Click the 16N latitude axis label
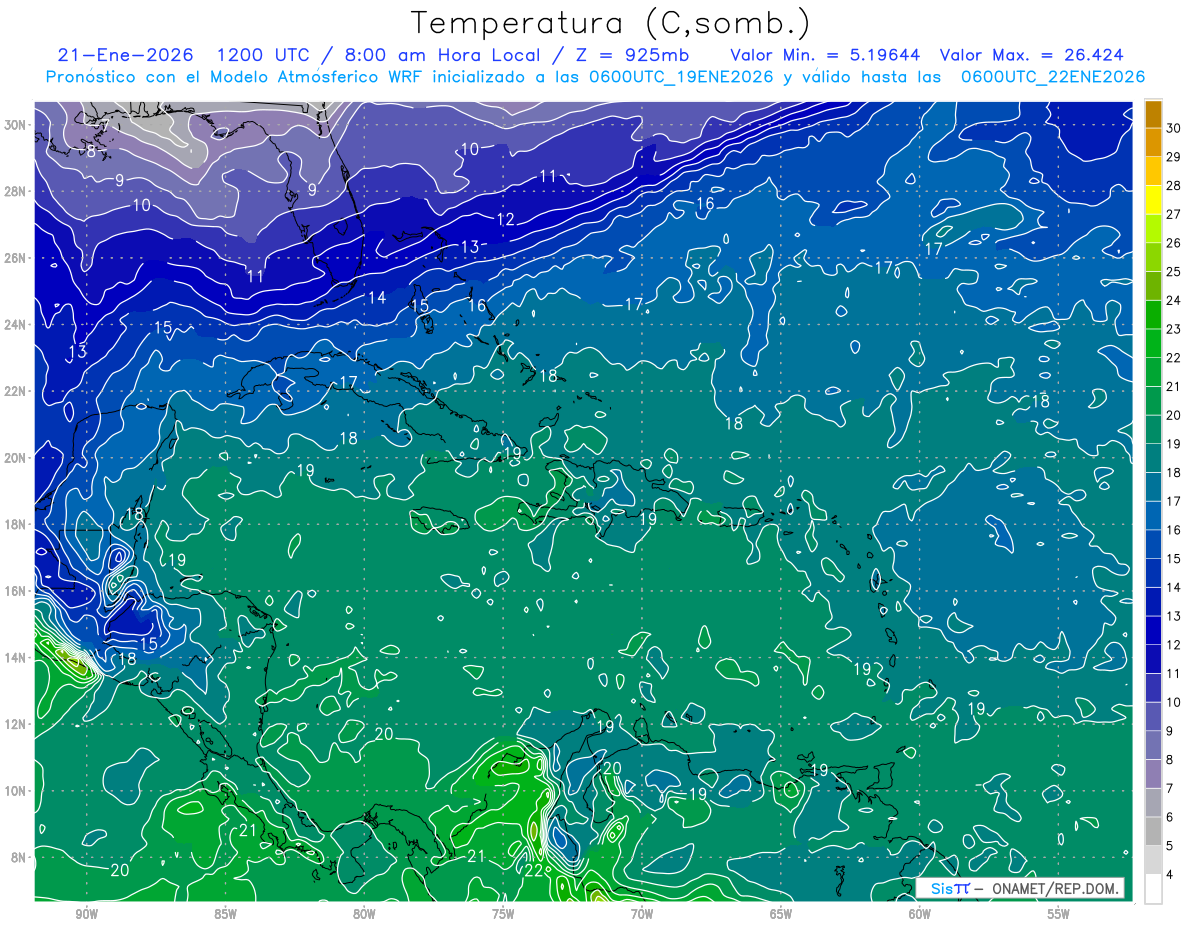Viewport: 1200px width, 927px height. (17, 591)
